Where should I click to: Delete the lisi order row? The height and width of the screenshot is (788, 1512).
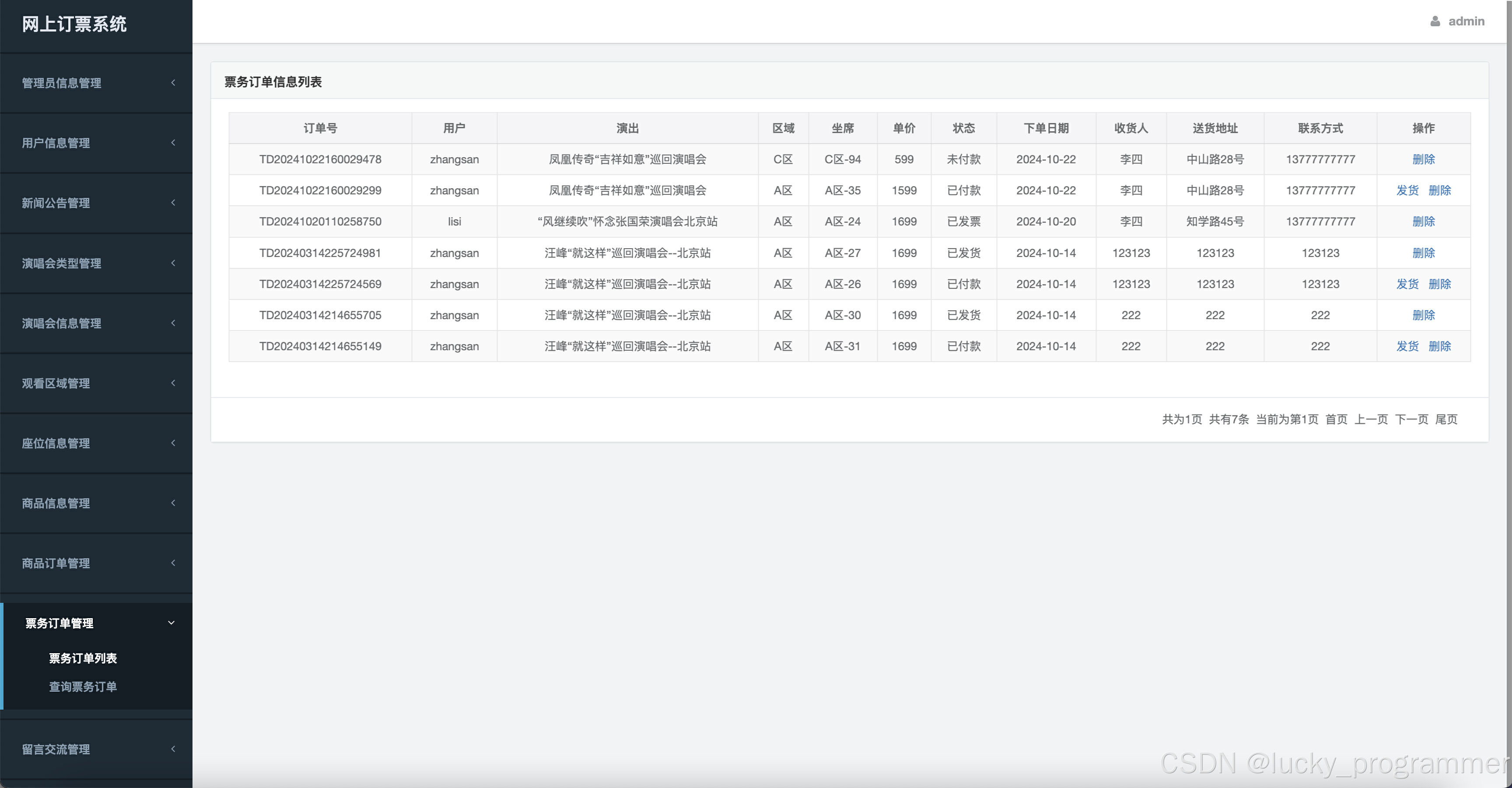point(1423,222)
